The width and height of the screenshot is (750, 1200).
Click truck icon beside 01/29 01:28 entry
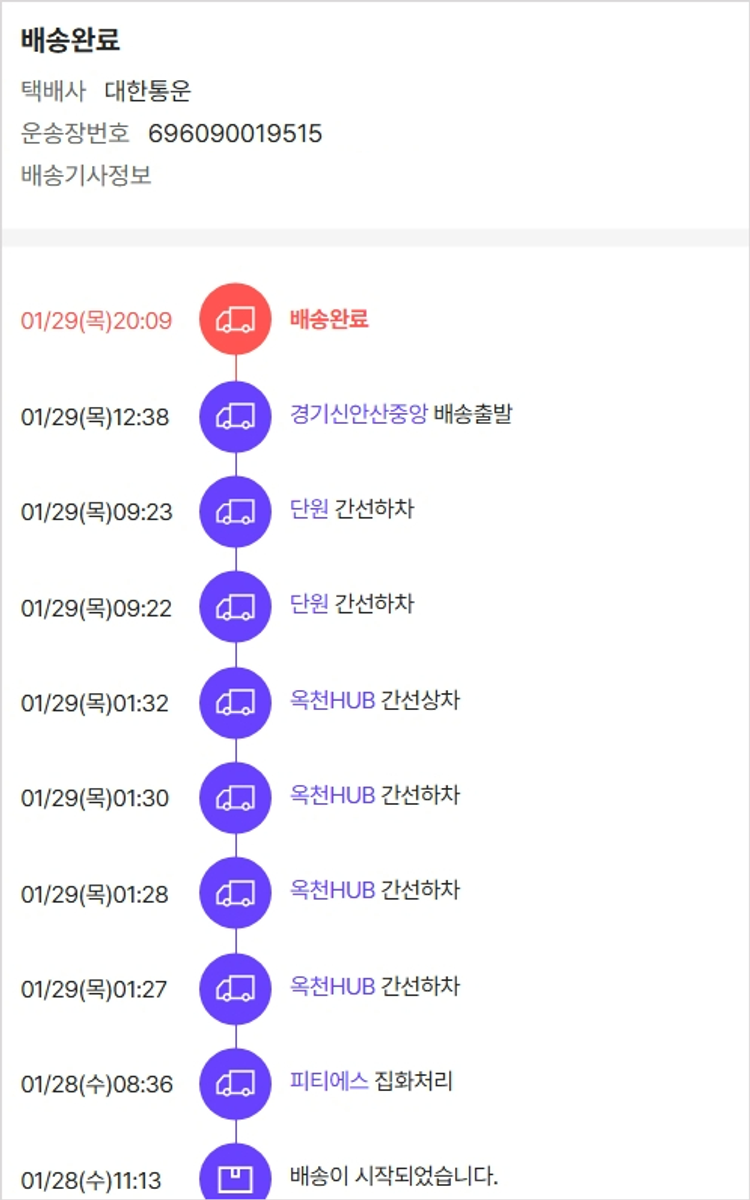[235, 893]
